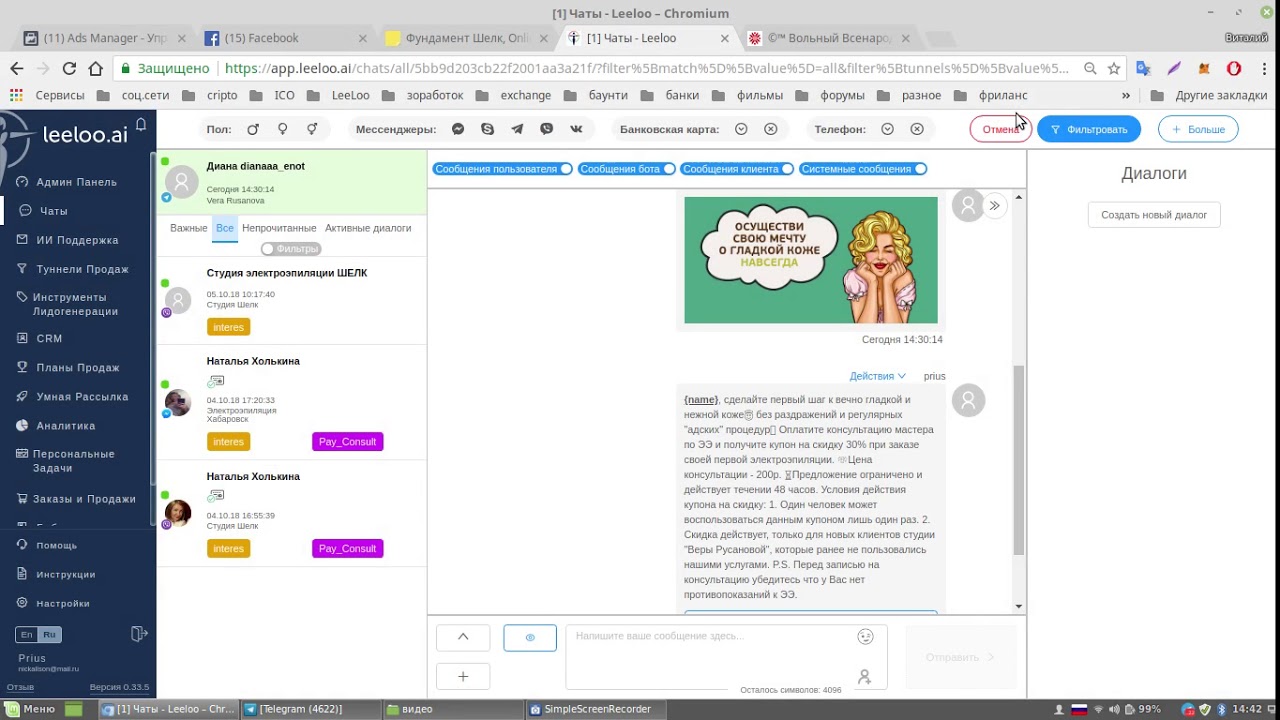The image size is (1280, 720).
Task: Click Создать новый диалог button
Action: point(1154,215)
